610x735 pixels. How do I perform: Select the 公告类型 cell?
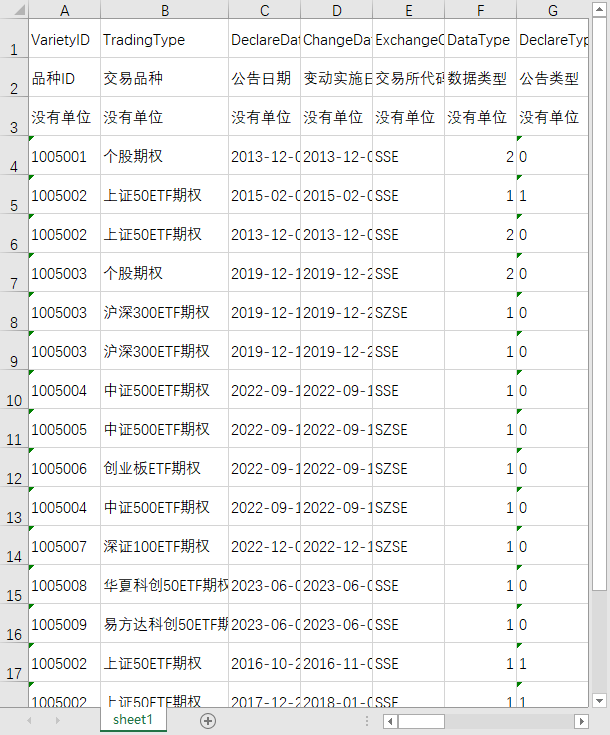(x=552, y=78)
